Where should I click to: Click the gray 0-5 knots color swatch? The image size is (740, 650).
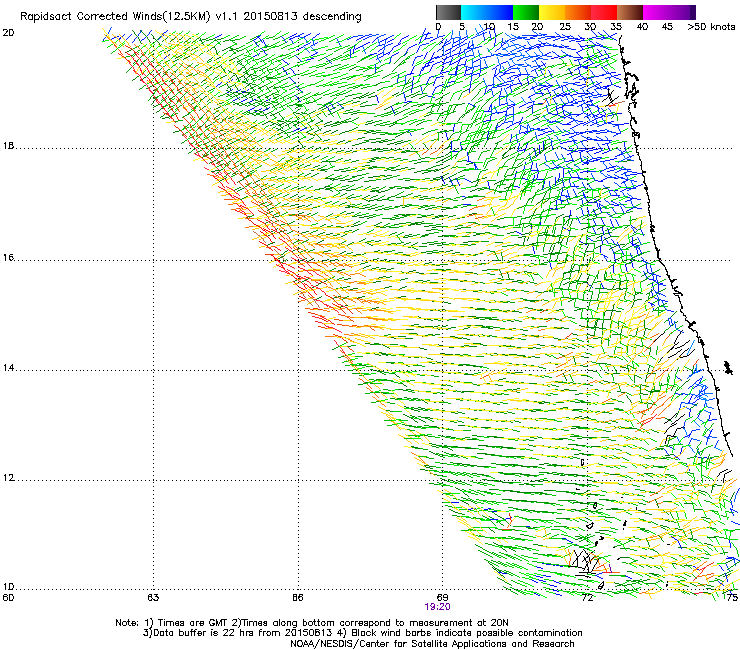[x=448, y=12]
